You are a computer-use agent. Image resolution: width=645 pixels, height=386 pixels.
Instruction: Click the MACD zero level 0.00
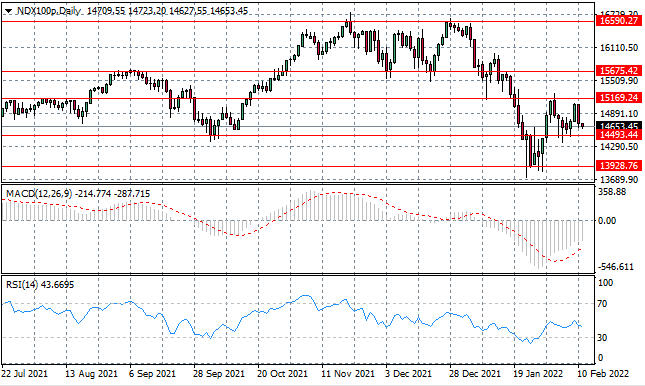tap(607, 221)
